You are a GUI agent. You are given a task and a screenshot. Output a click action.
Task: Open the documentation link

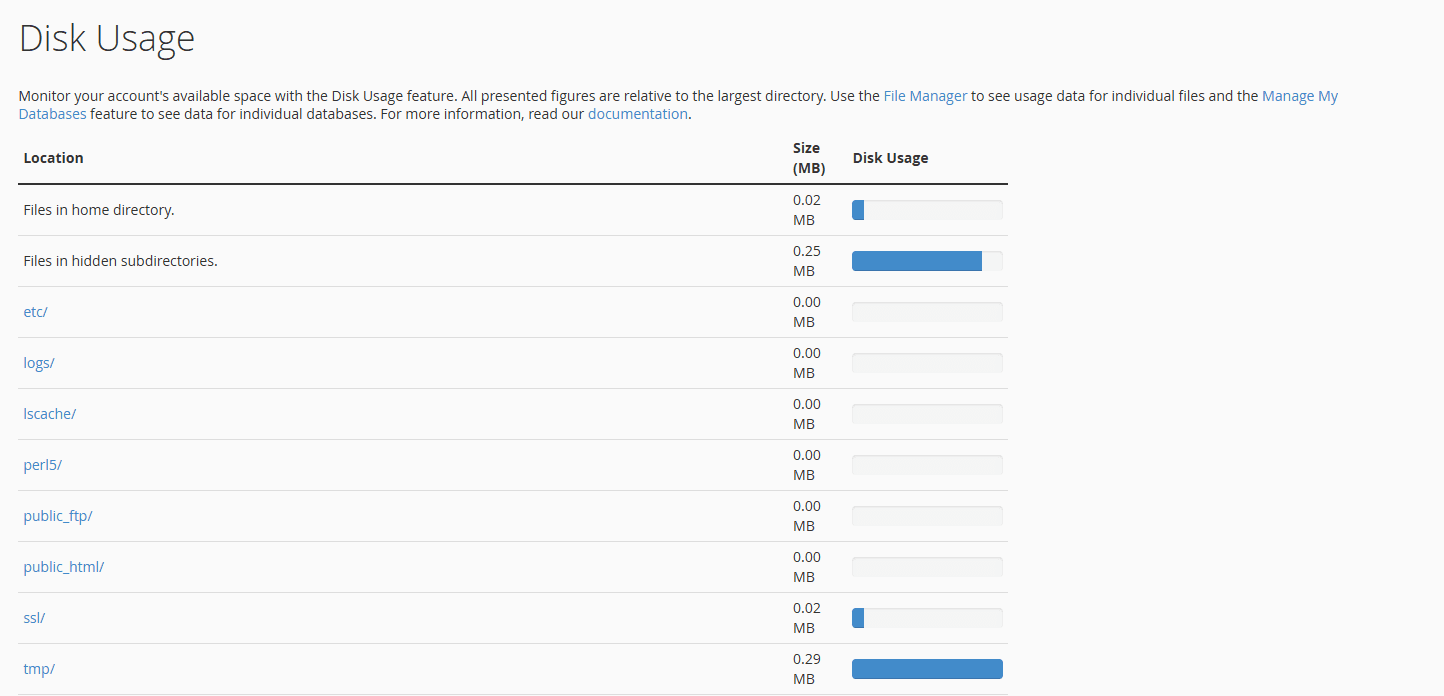637,114
